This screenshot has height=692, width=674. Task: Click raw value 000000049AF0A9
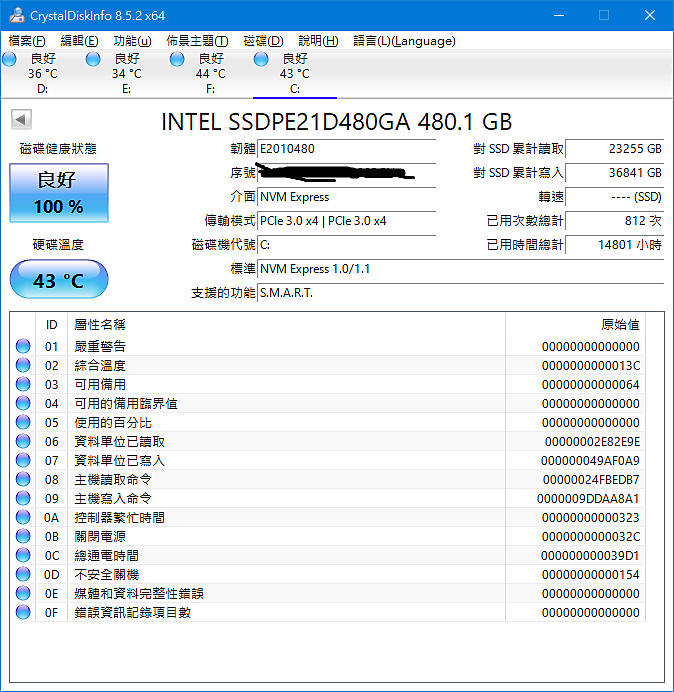coord(590,460)
